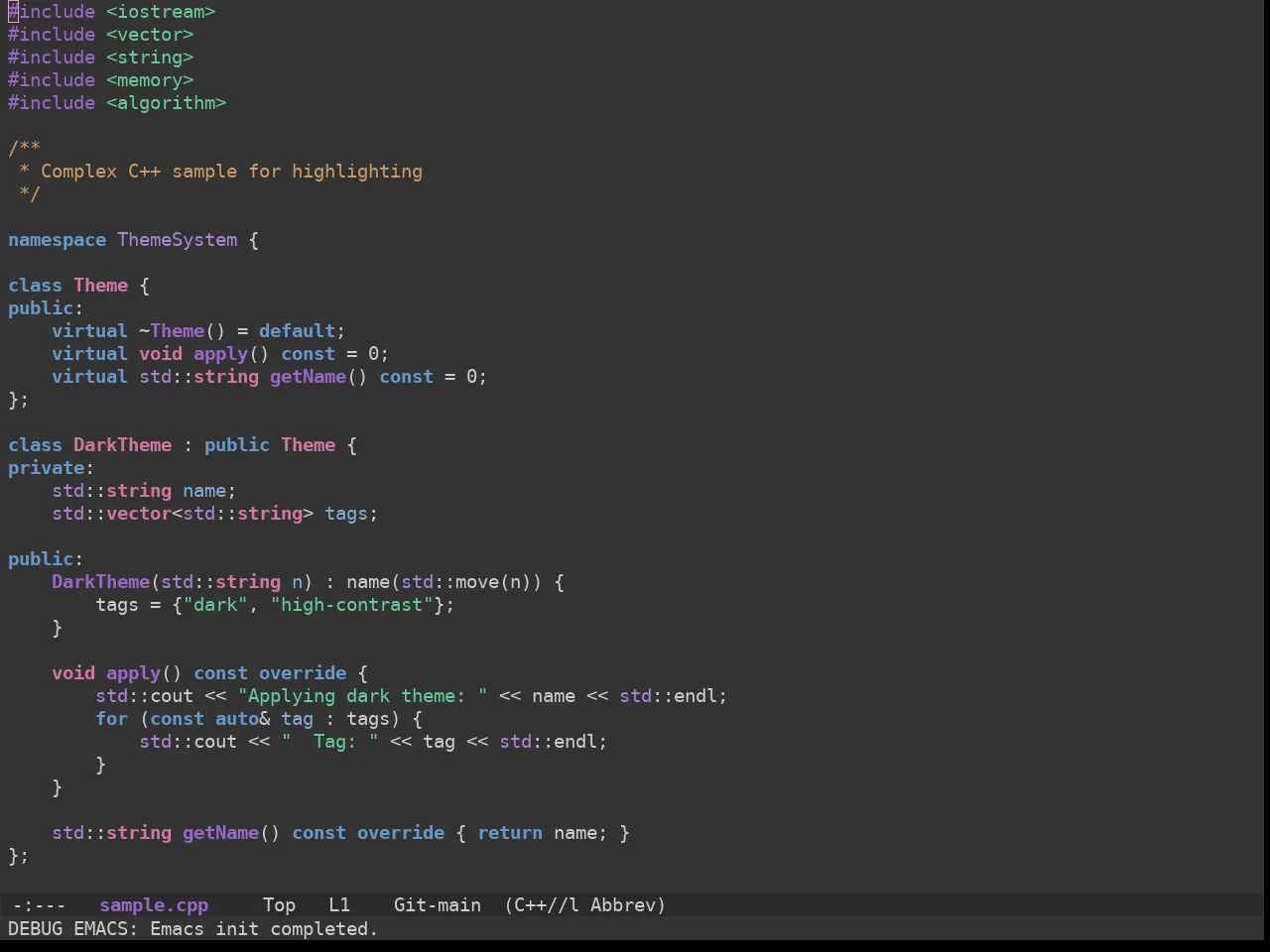
Task: Click on '<memory>' in the include line
Action: [x=150, y=80]
